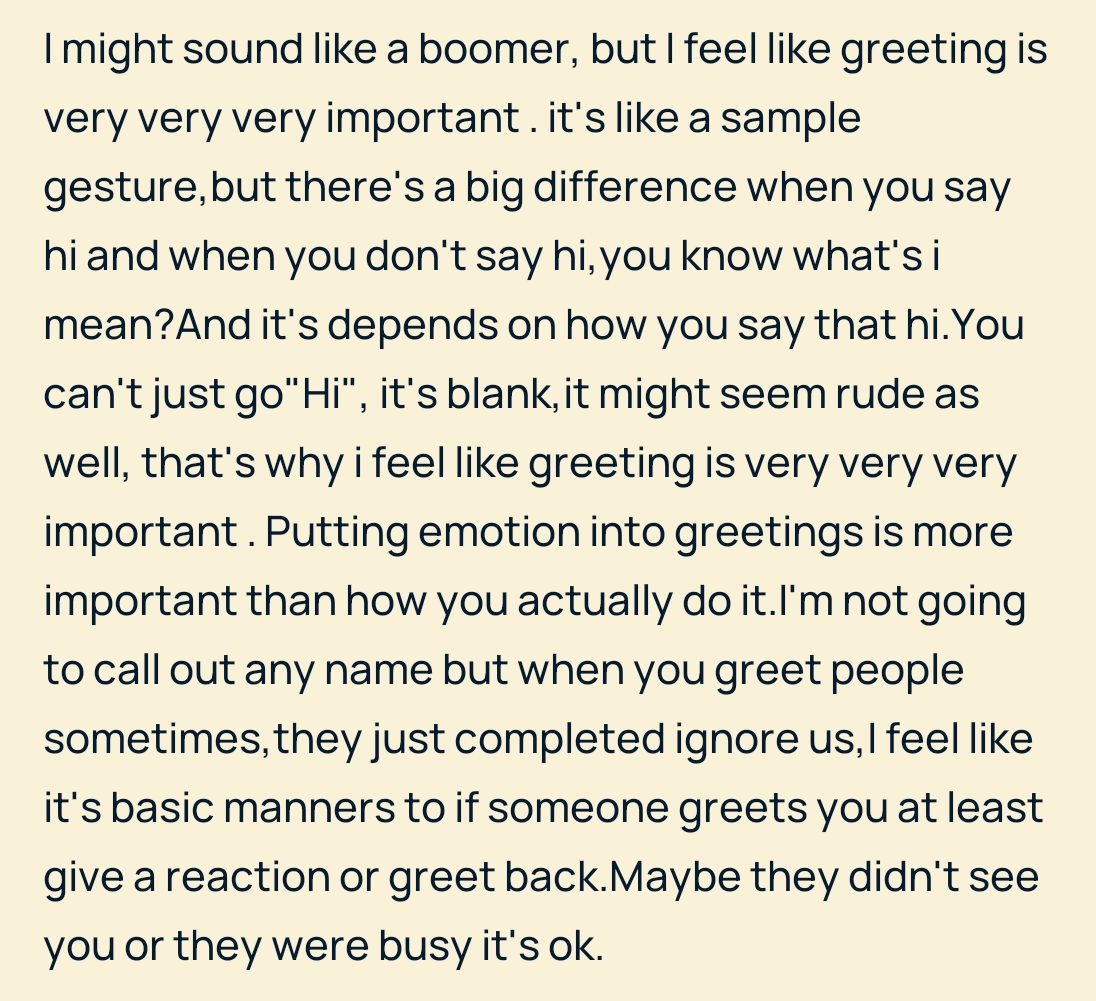Click the quoted "Hi" text
The image size is (1096, 1001).
pos(321,394)
